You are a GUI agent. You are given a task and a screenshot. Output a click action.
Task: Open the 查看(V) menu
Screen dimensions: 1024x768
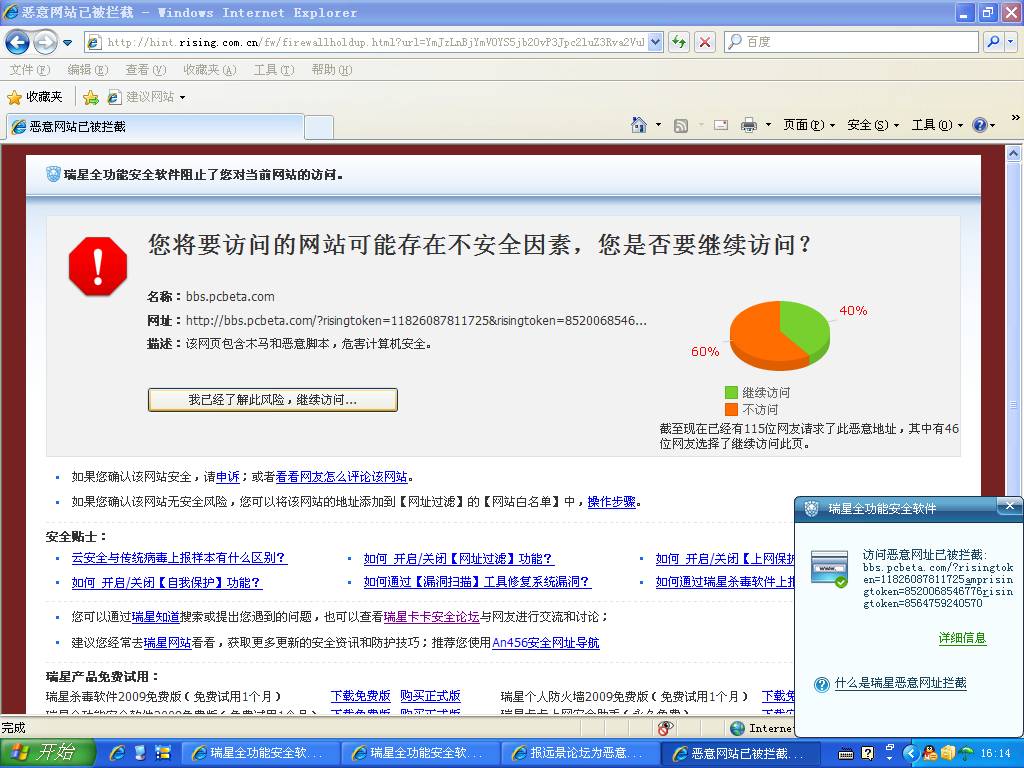(146, 70)
